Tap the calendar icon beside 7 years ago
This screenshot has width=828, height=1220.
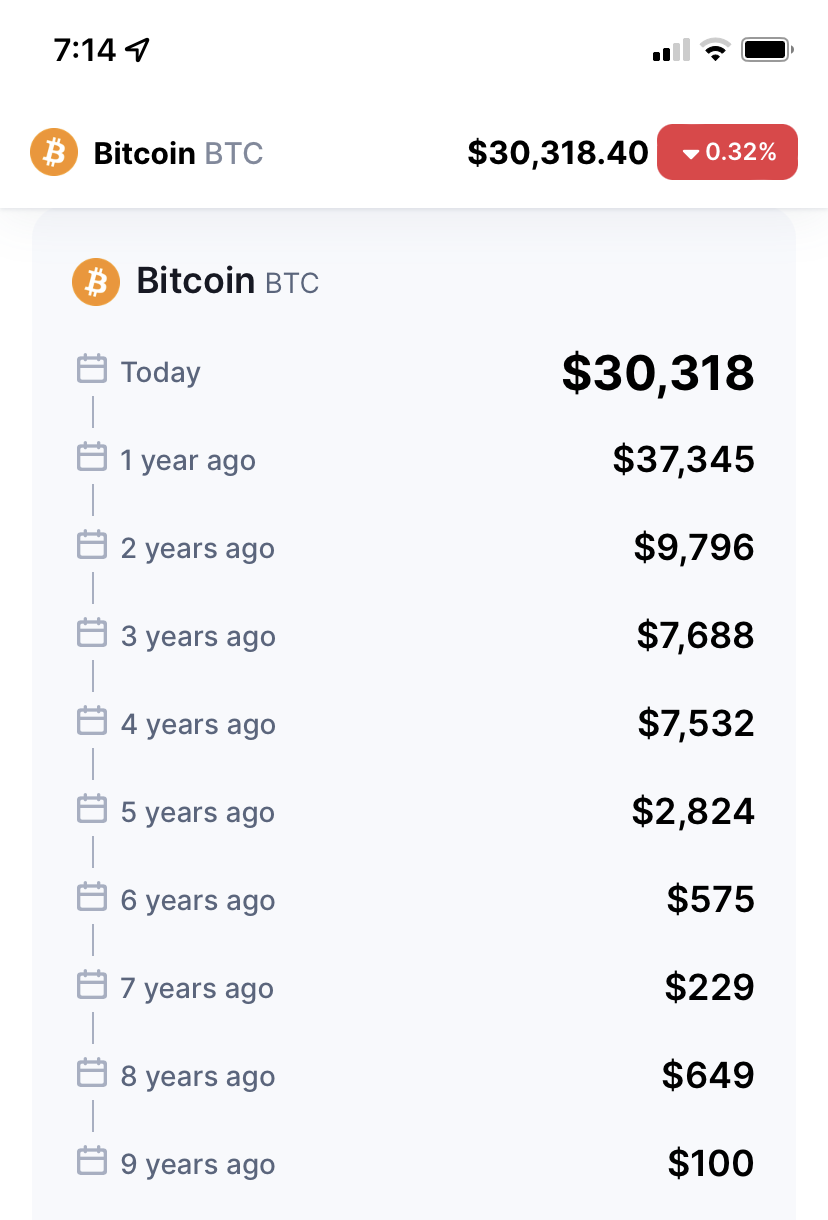click(92, 985)
